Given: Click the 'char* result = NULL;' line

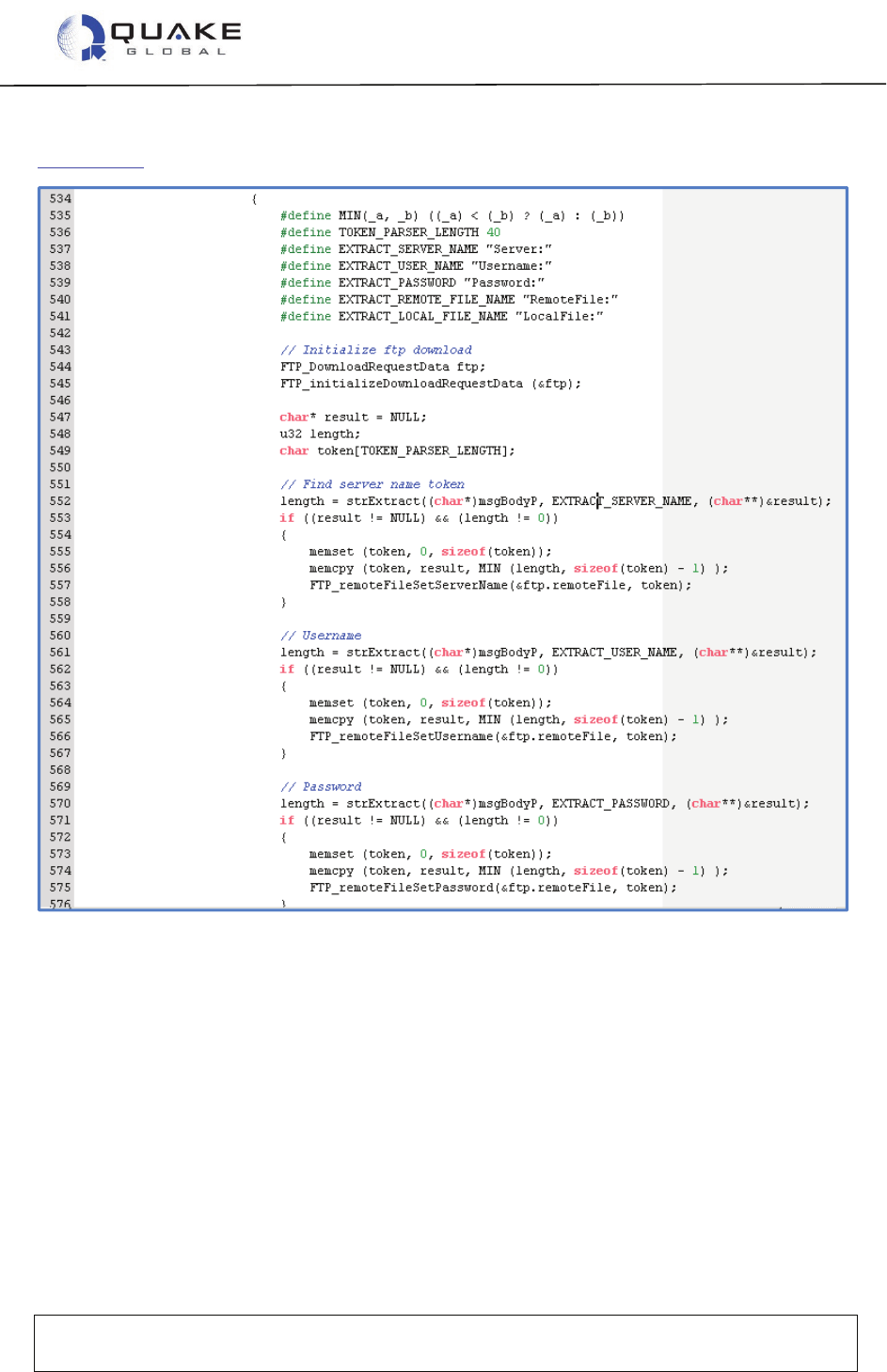Looking at the screenshot, I should click(353, 418).
